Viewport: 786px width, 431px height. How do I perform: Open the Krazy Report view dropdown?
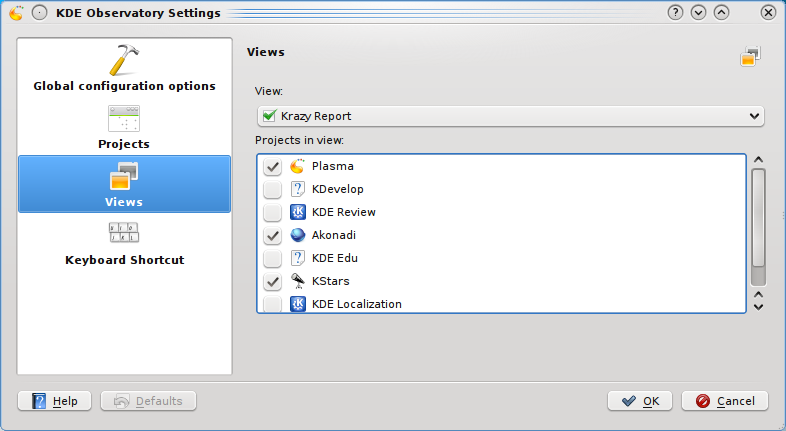coord(510,116)
